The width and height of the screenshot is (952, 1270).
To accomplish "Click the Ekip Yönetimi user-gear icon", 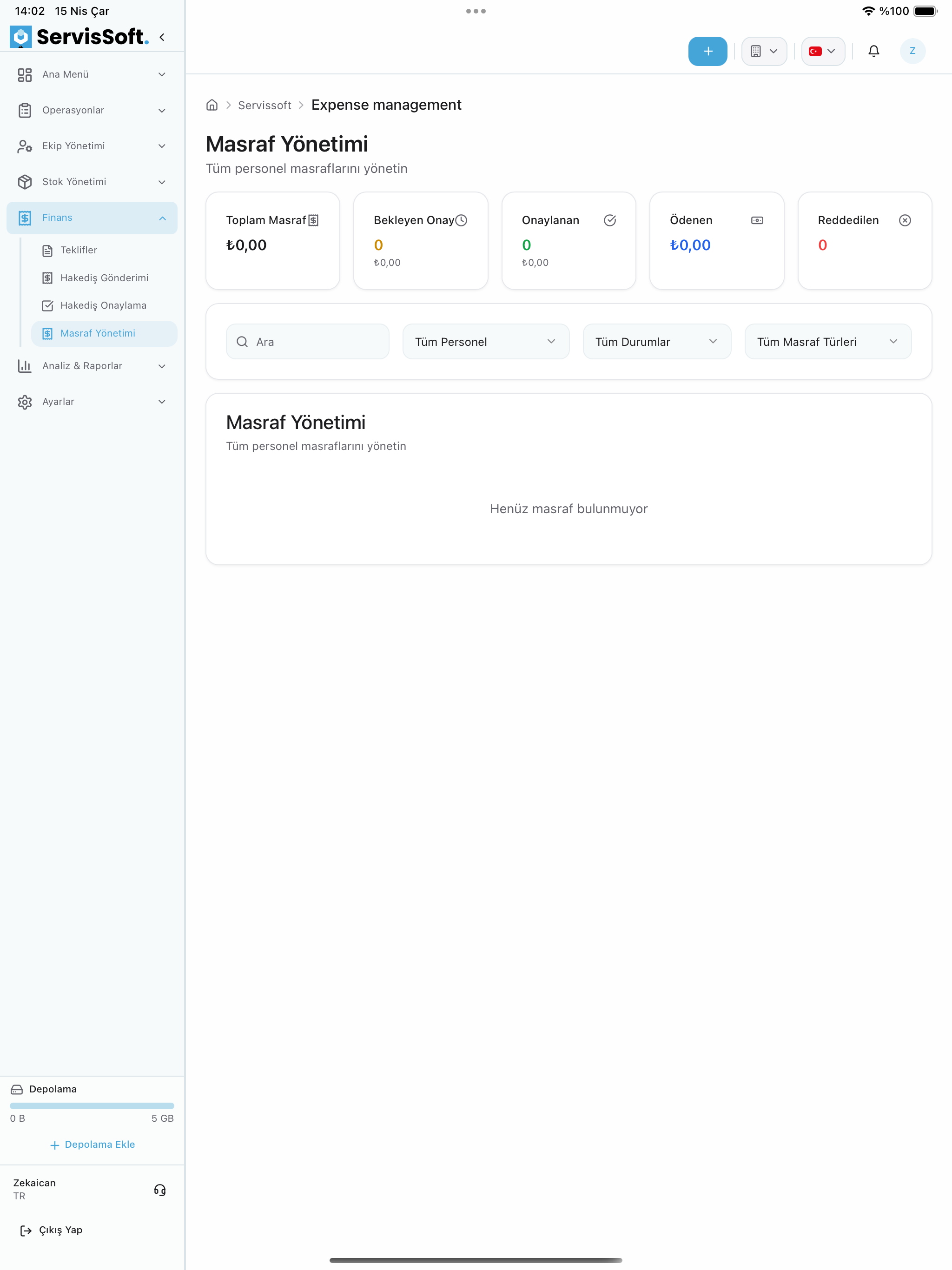I will 25,146.
